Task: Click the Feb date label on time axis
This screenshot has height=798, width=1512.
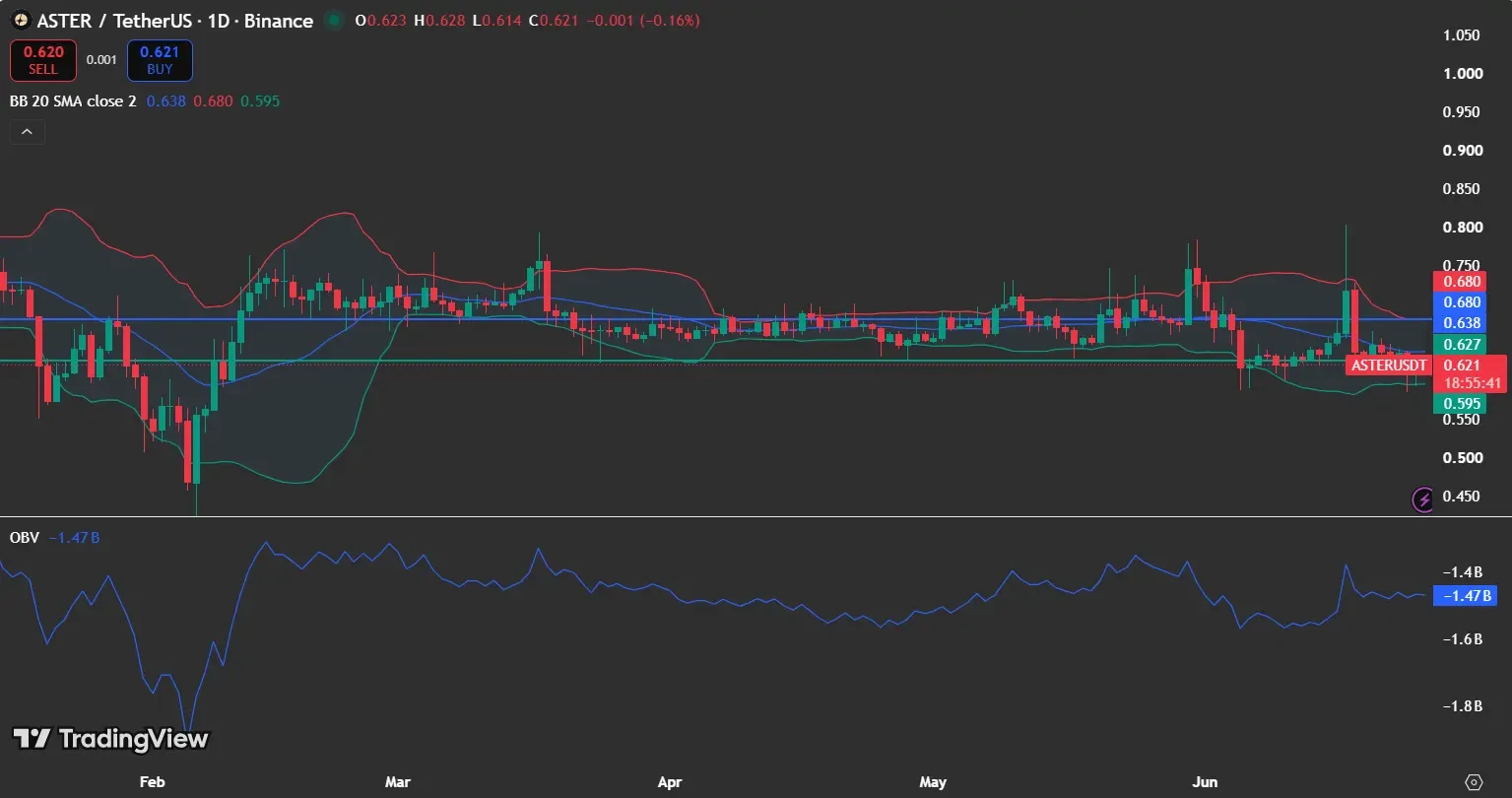Action: 152,782
